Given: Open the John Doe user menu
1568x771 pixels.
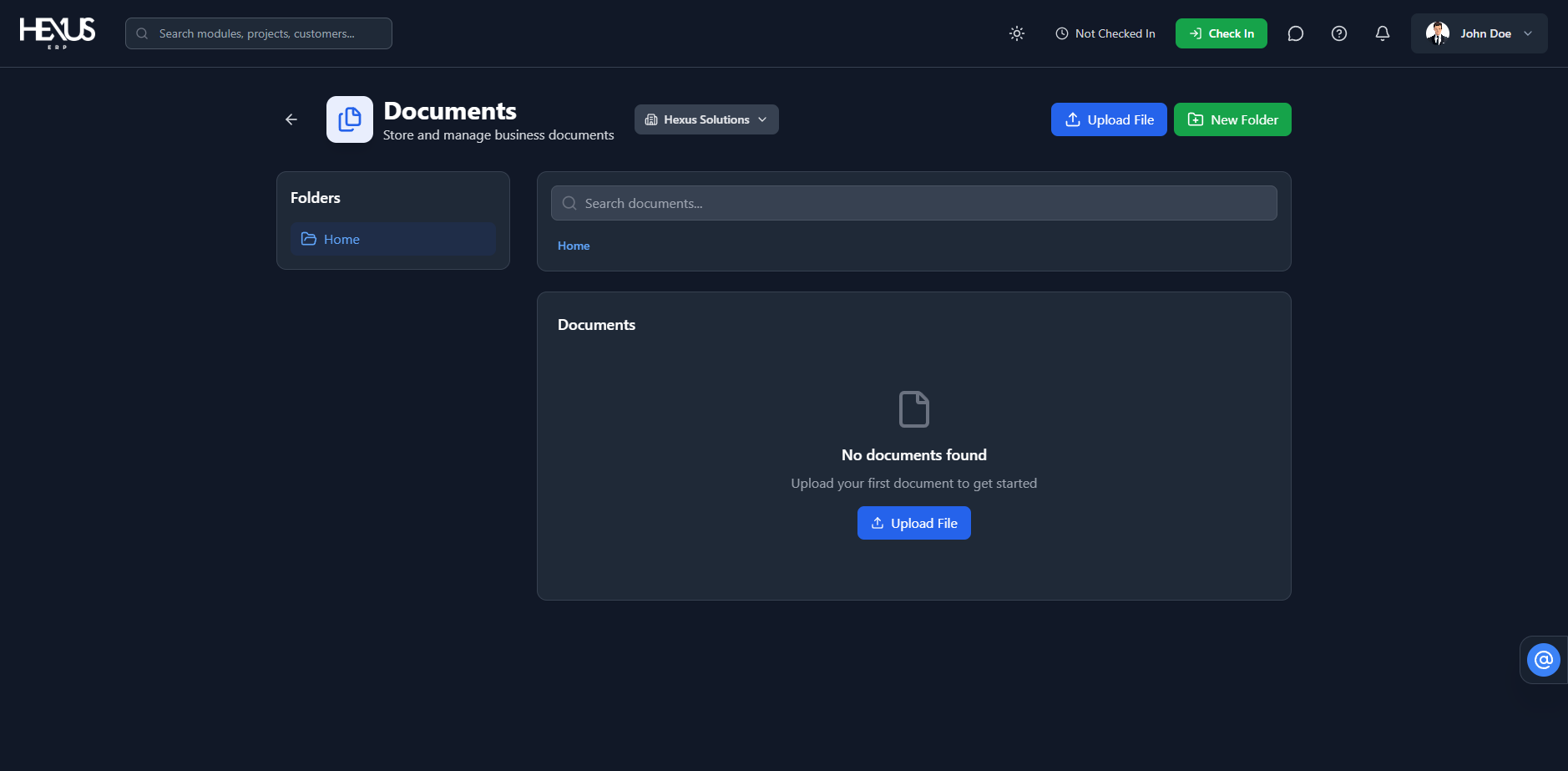Looking at the screenshot, I should 1479,33.
